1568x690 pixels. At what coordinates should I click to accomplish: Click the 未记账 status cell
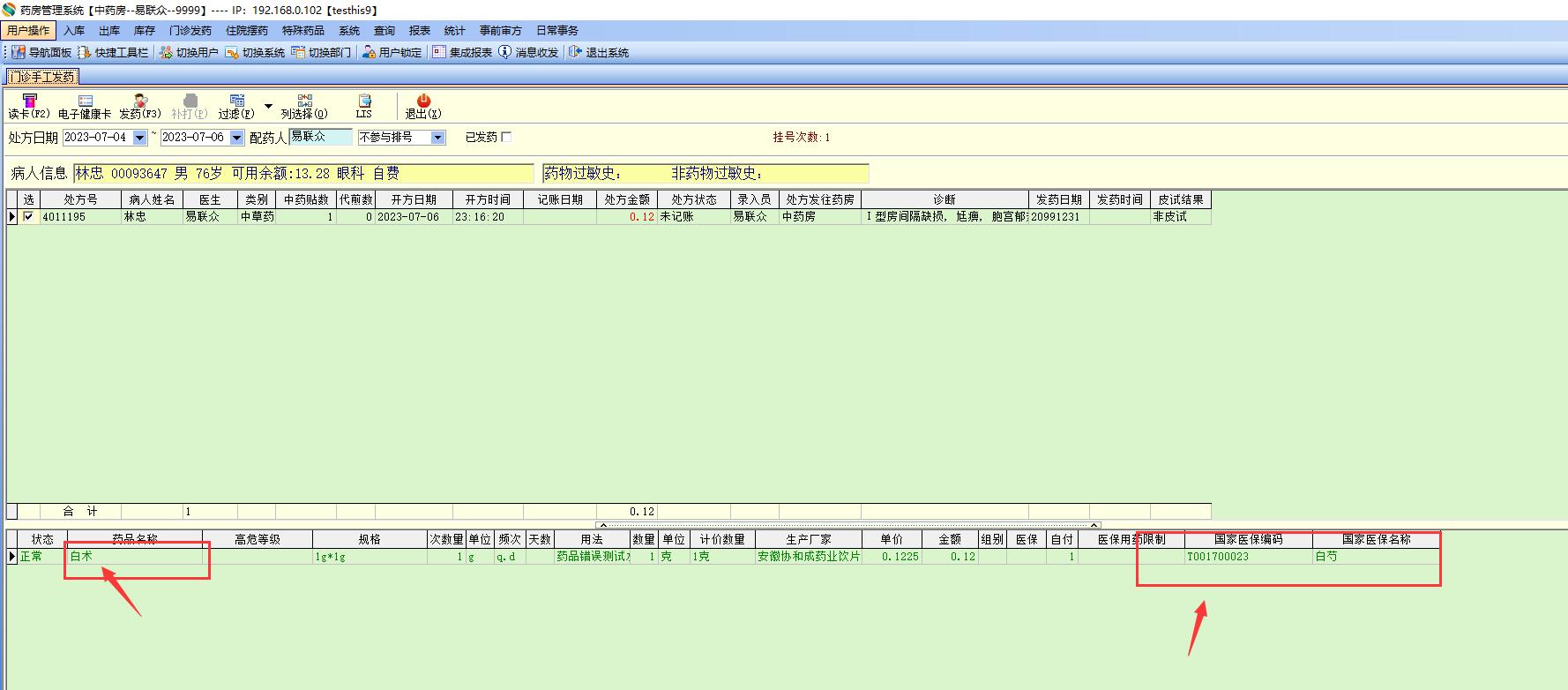[x=694, y=217]
